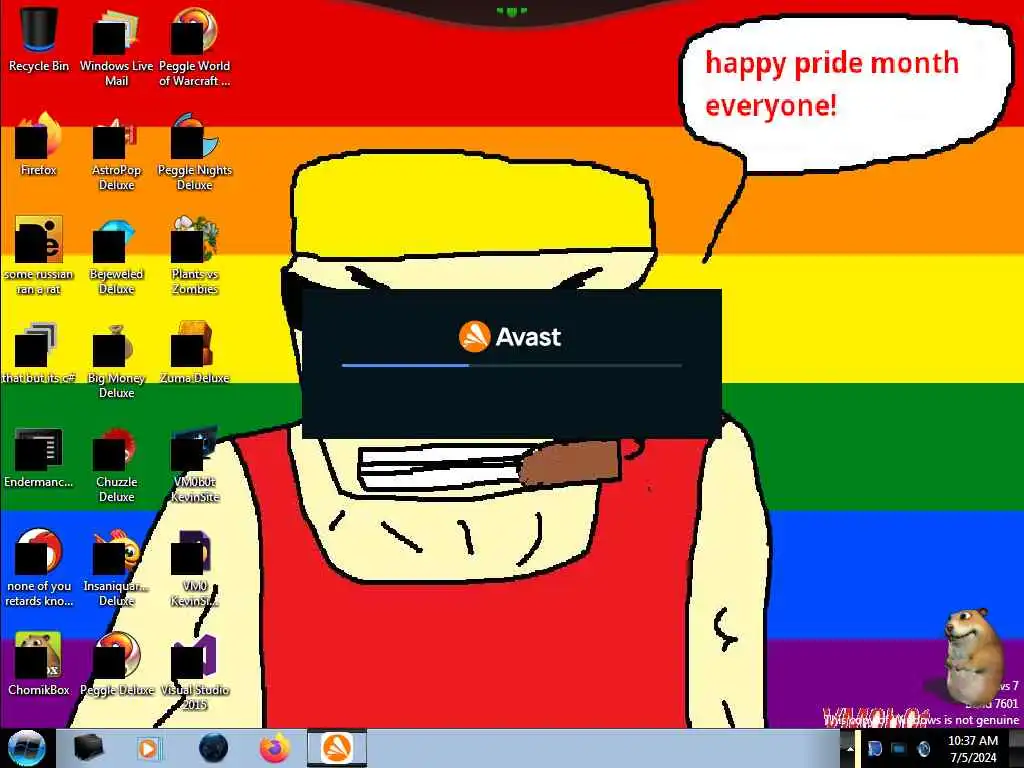The height and width of the screenshot is (768, 1024).
Task: Launch Firefox from the taskbar
Action: 275,748
